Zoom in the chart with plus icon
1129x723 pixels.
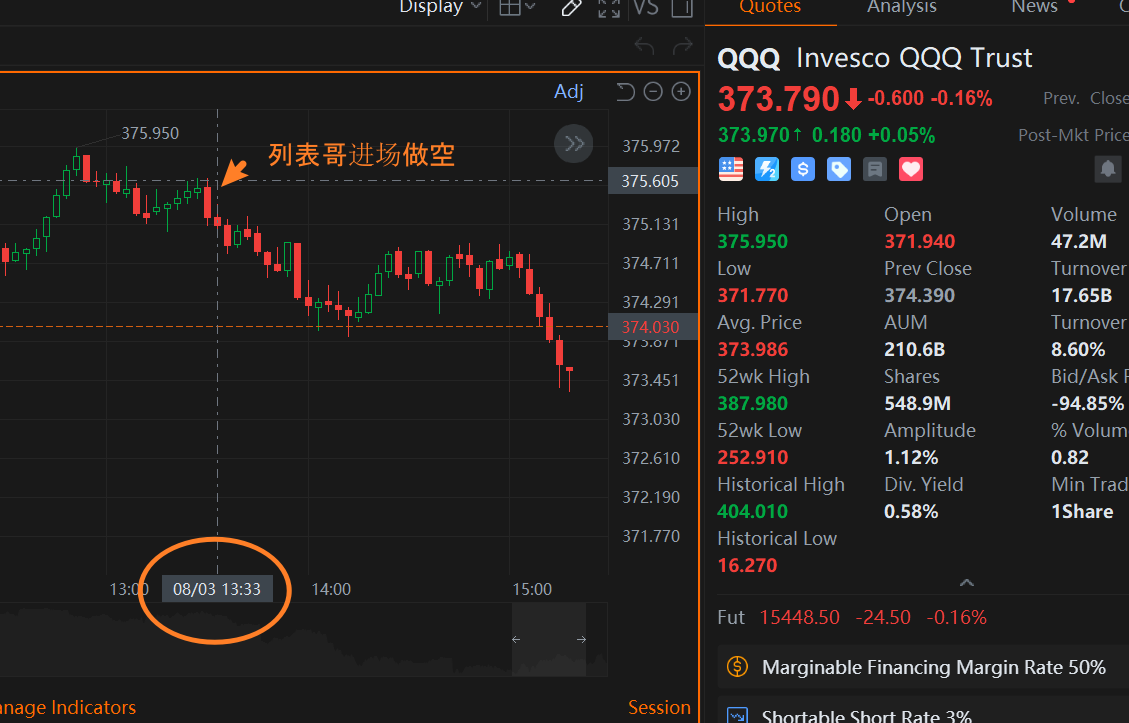pyautogui.click(x=681, y=91)
